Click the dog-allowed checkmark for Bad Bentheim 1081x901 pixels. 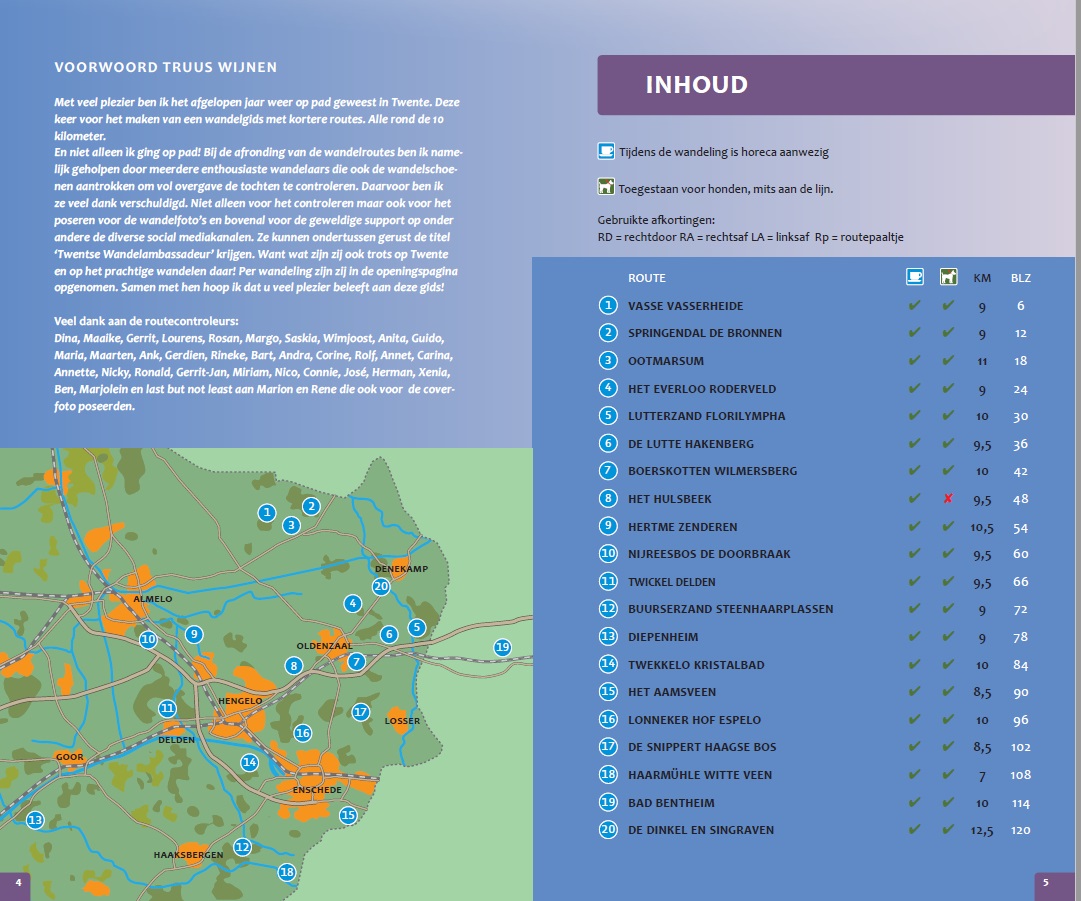pos(948,802)
